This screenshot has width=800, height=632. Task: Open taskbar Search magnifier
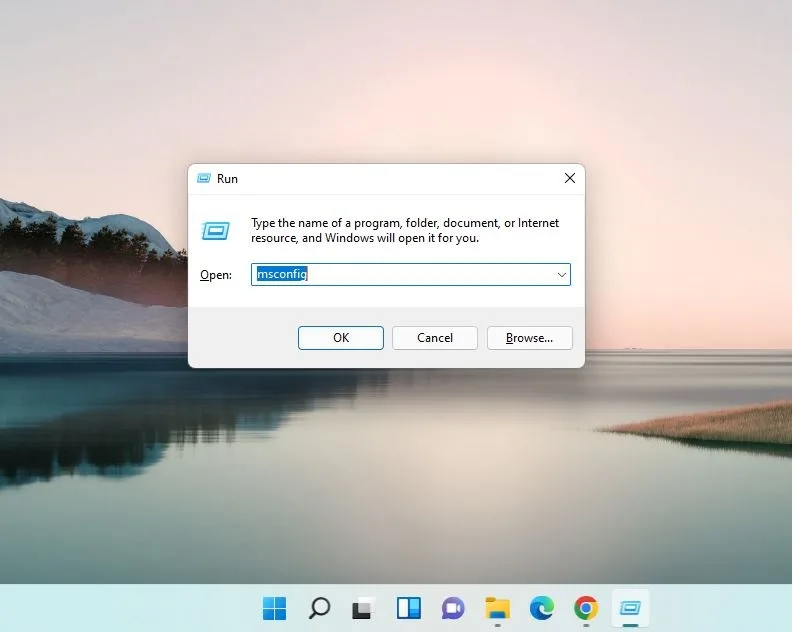click(x=319, y=608)
